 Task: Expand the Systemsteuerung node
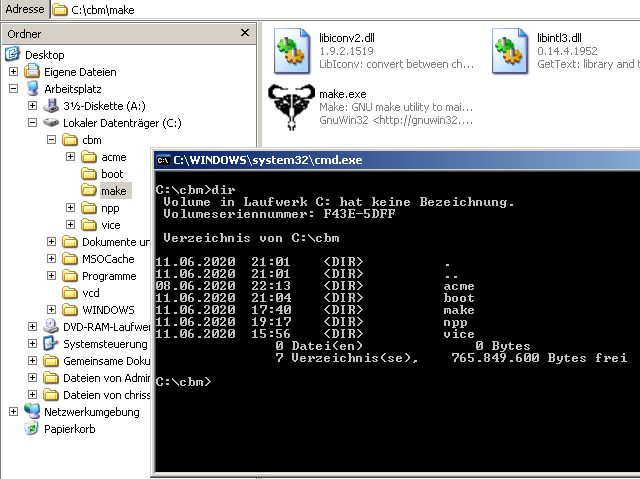pyautogui.click(x=32, y=344)
